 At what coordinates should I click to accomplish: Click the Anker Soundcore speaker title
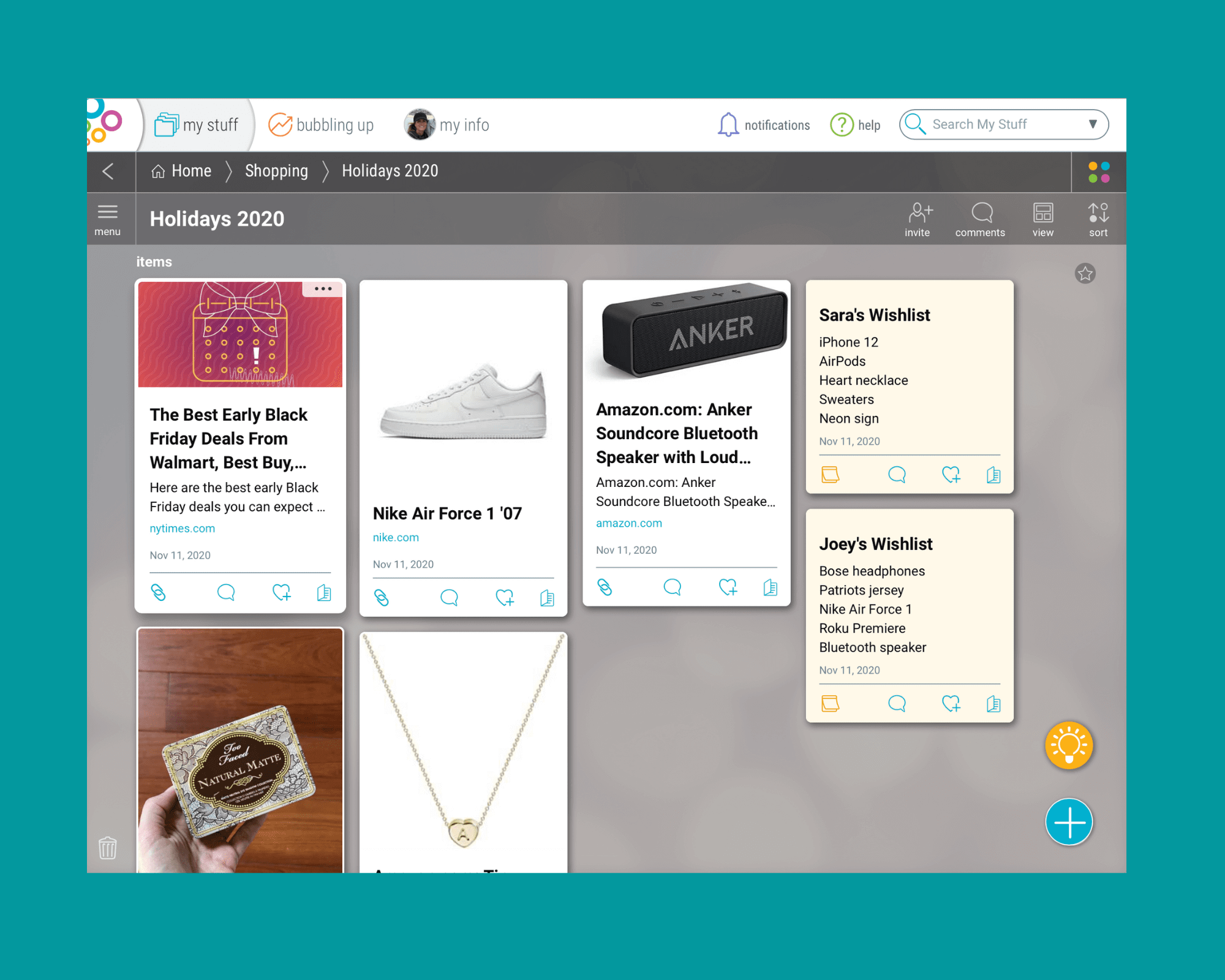677,434
